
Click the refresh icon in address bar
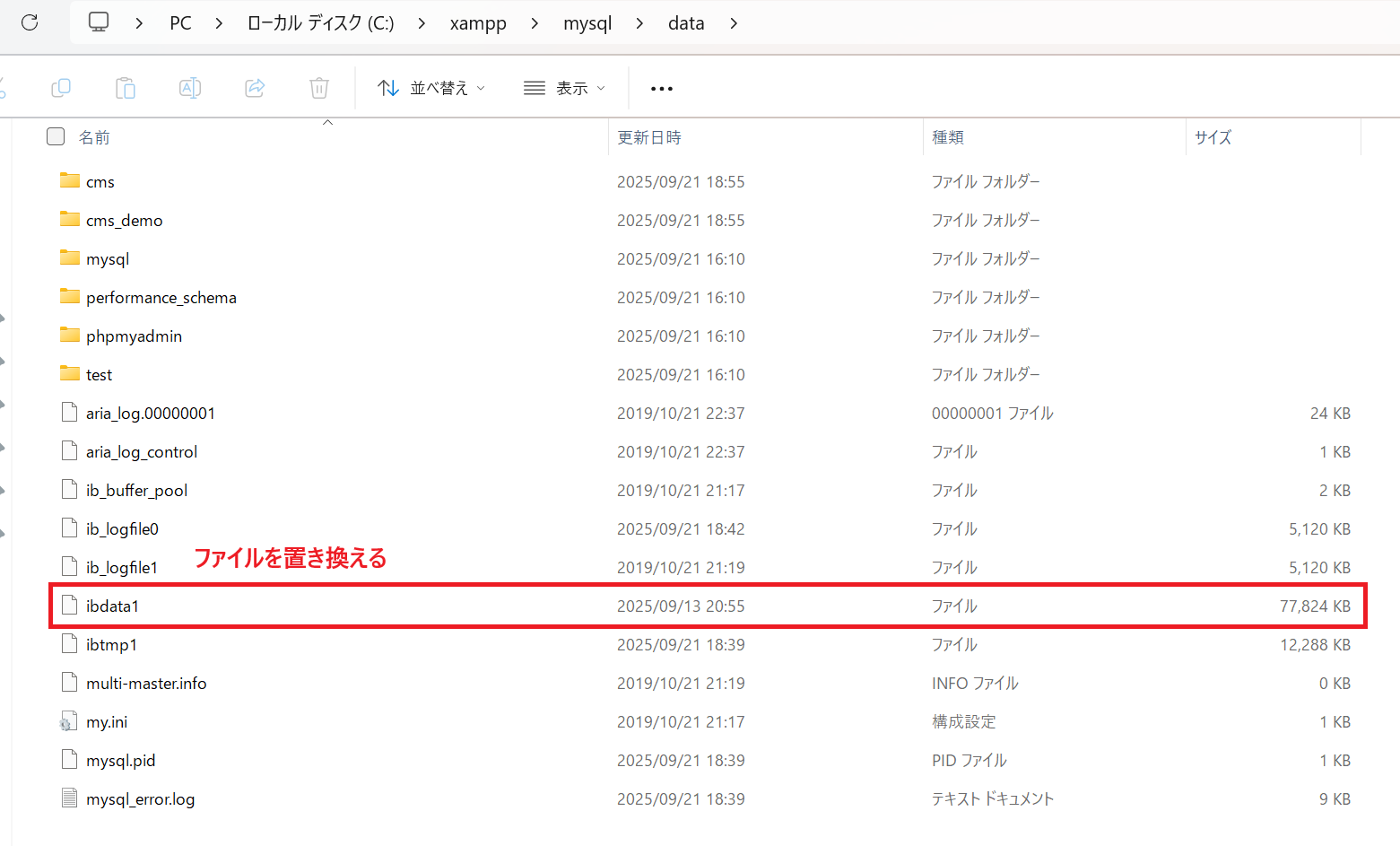[x=30, y=22]
